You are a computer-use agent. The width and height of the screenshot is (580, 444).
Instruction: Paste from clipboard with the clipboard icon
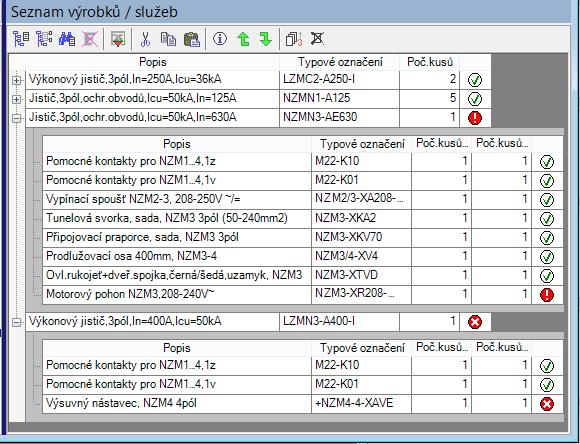(192, 38)
